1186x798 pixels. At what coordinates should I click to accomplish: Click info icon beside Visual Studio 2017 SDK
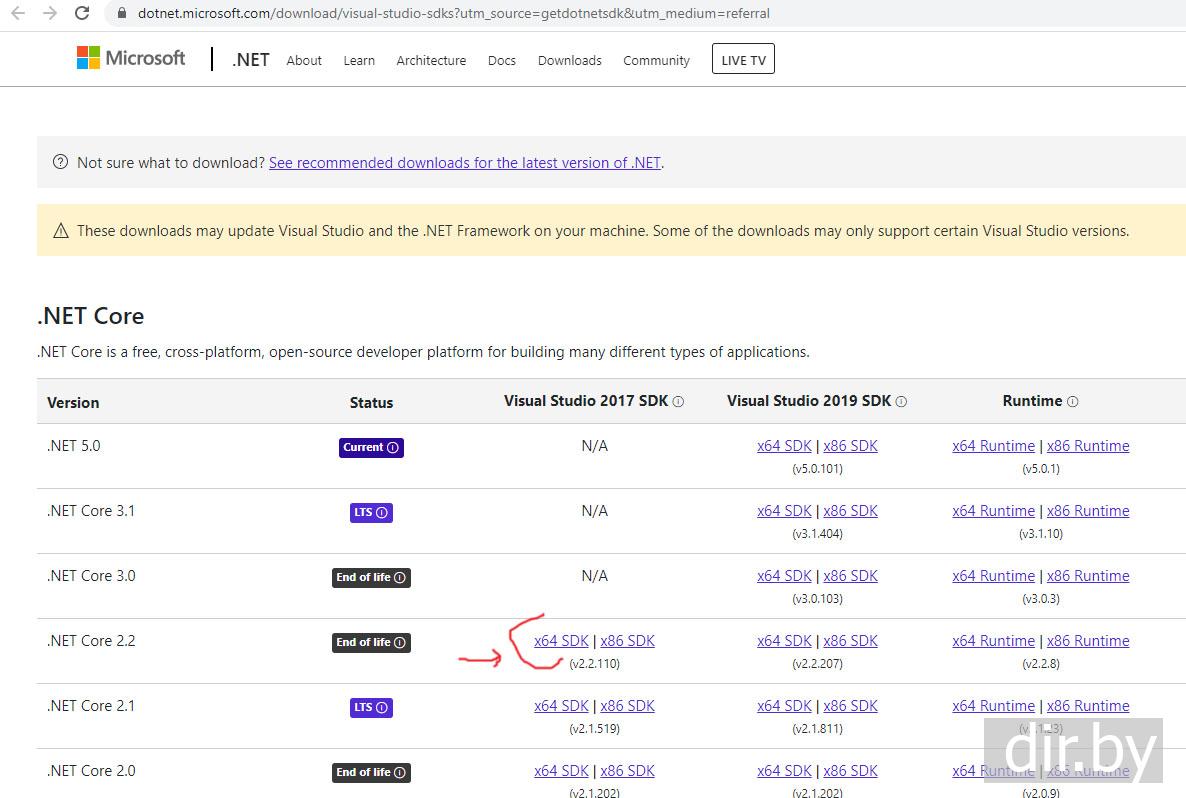(x=678, y=402)
